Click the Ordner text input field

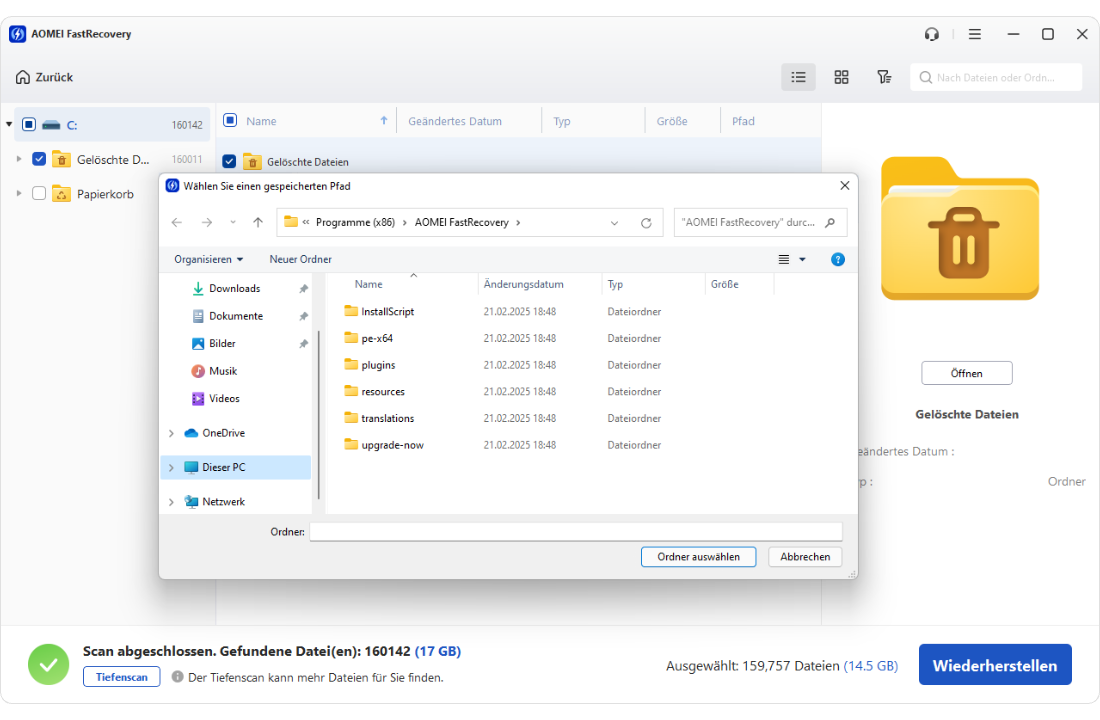(x=575, y=532)
